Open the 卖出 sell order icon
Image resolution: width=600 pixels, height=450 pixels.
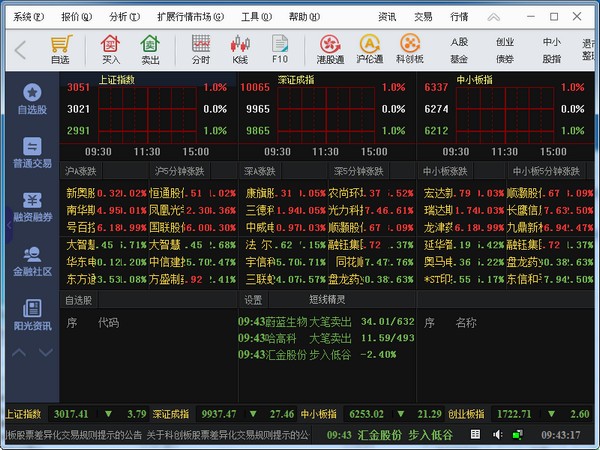coord(150,48)
